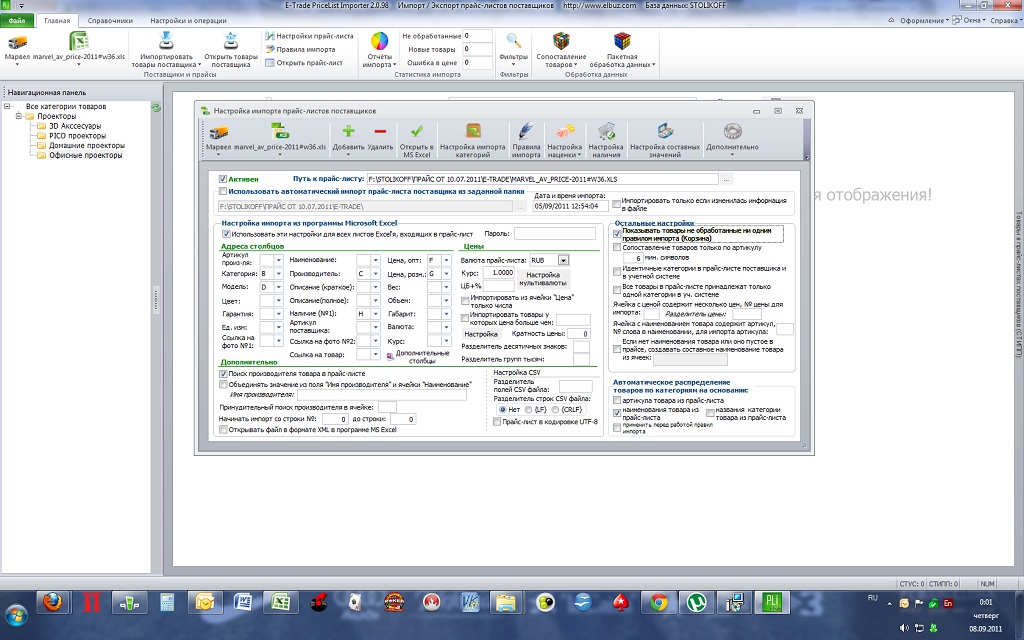1024x640 pixels.
Task: Click green refresh icon in navigation panel
Action: [x=156, y=107]
